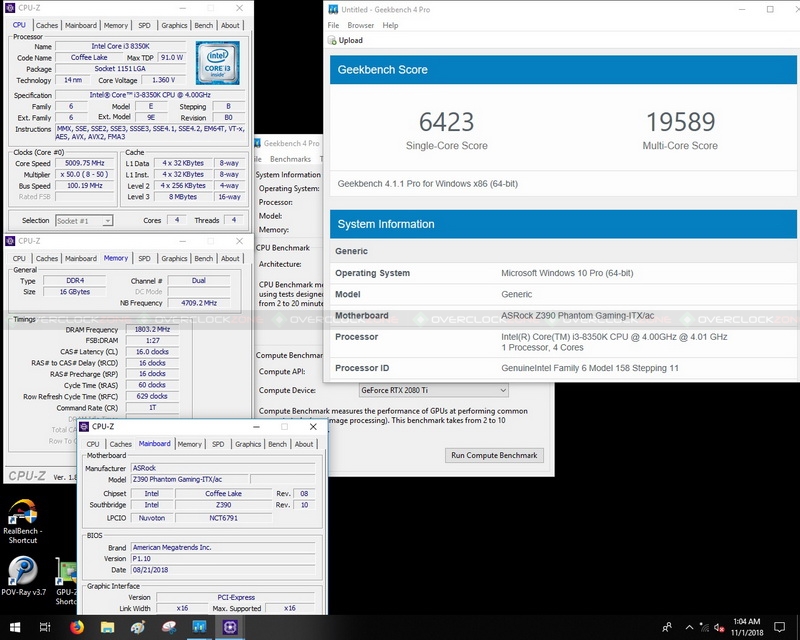This screenshot has width=800, height=640.
Task: Open the taskbar clock showing 1:04 AM
Action: (x=746, y=627)
